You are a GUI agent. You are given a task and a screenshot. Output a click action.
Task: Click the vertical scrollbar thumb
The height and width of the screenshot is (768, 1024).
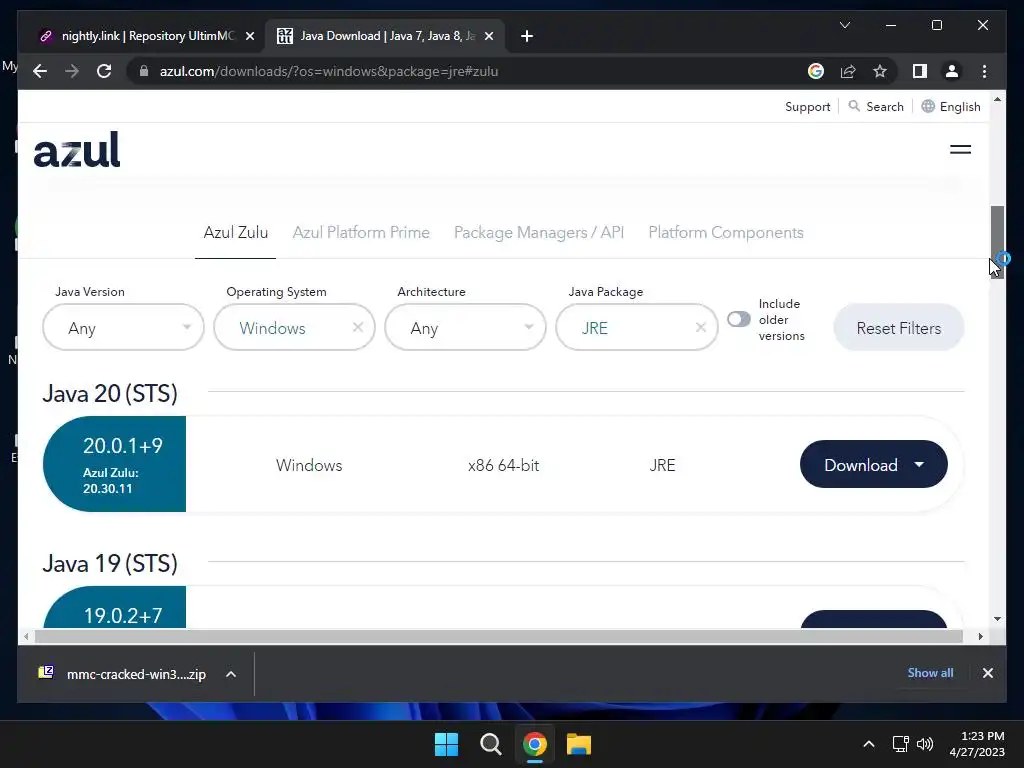(x=997, y=242)
